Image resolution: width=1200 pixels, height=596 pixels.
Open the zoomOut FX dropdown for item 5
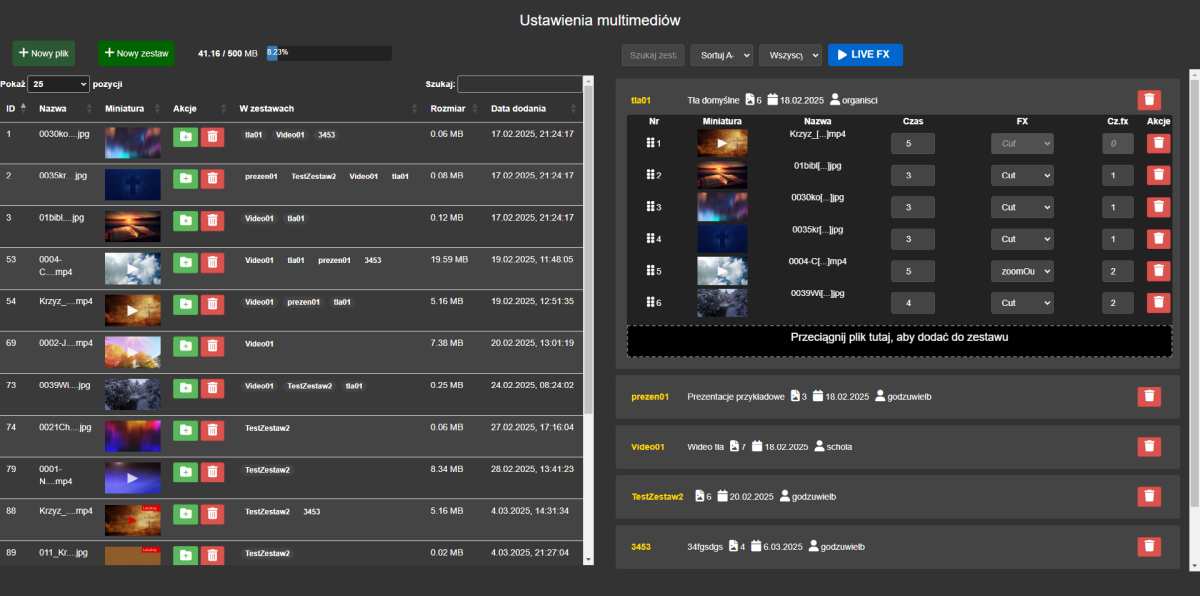coord(1021,271)
